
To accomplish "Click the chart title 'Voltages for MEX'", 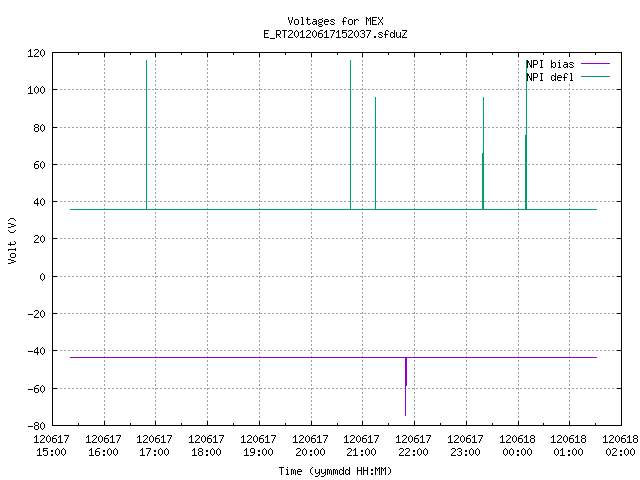I will coord(335,21).
